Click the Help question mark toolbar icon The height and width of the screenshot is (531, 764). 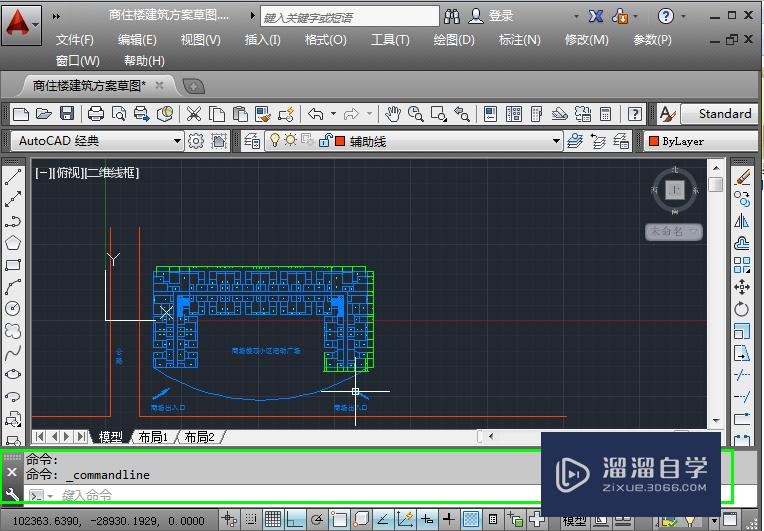(x=634, y=114)
